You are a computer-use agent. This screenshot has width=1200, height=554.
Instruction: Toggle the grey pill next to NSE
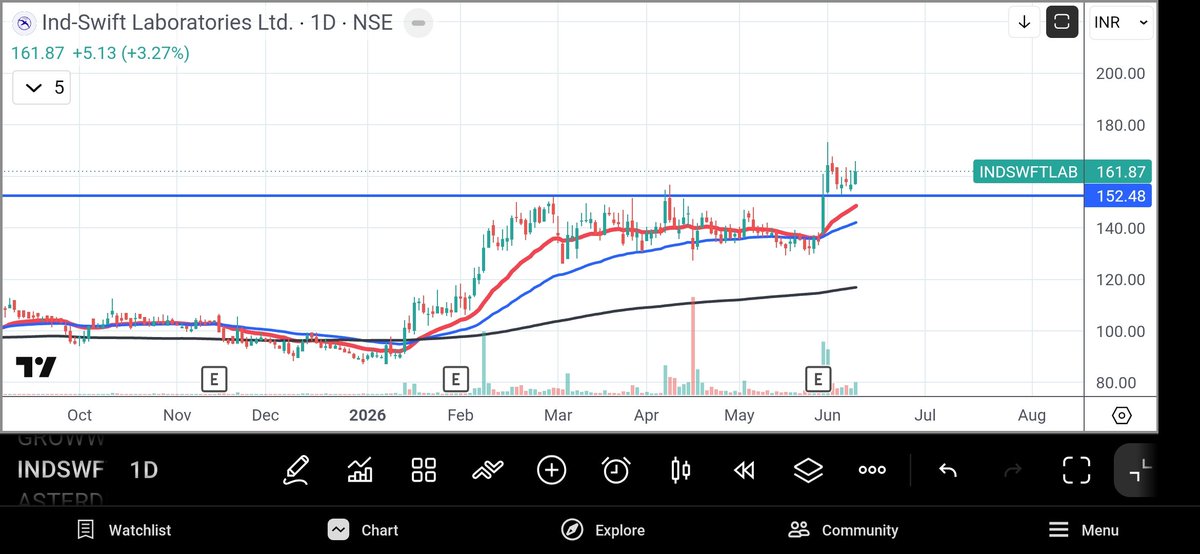[420, 22]
